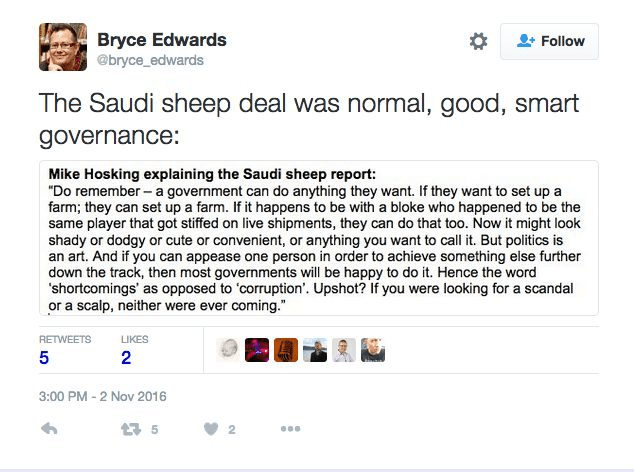
Task: Click the reply arrow icon
Action: point(49,429)
